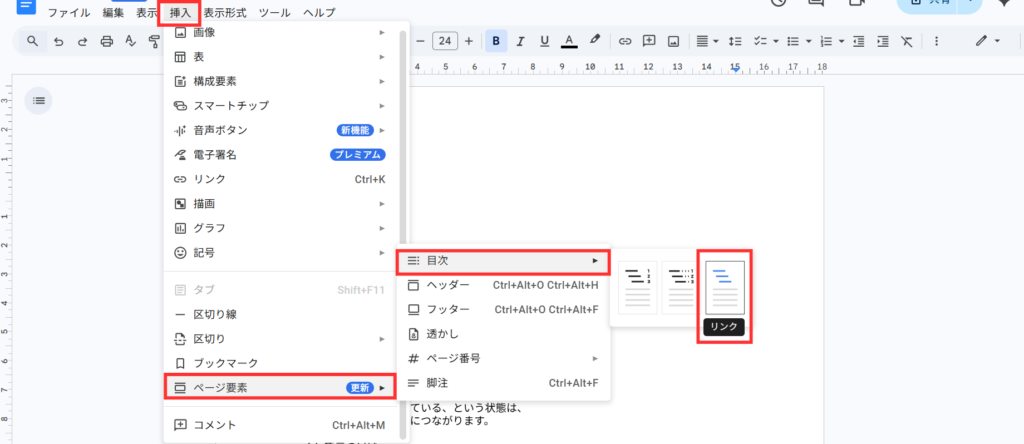Click the clear formatting icon
This screenshot has width=1024, height=444.
[906, 41]
